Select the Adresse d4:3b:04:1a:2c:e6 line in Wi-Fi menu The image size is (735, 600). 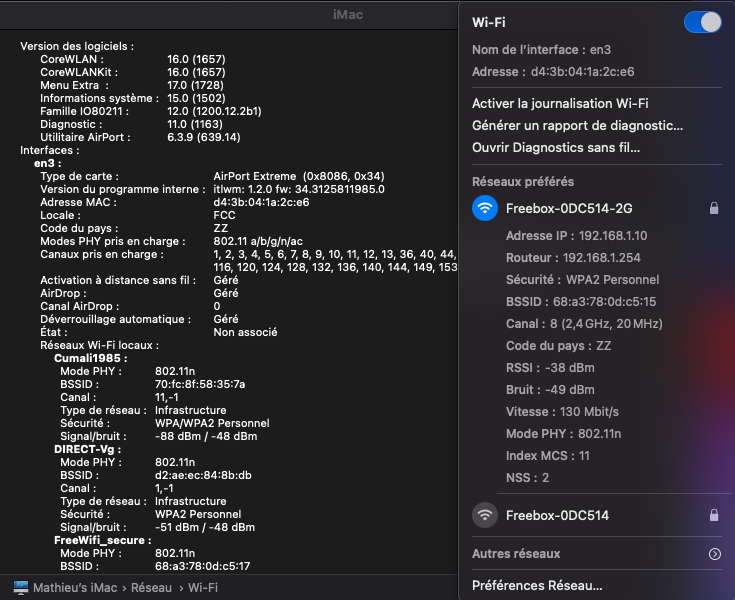coord(553,72)
